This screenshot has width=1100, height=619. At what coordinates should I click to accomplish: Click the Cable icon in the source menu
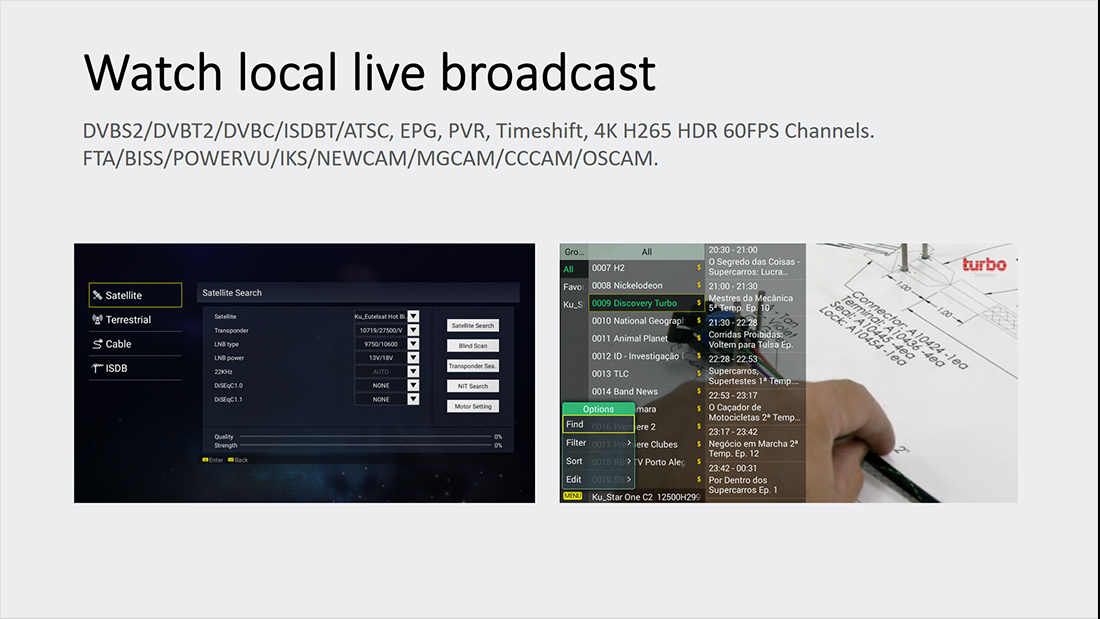(98, 344)
